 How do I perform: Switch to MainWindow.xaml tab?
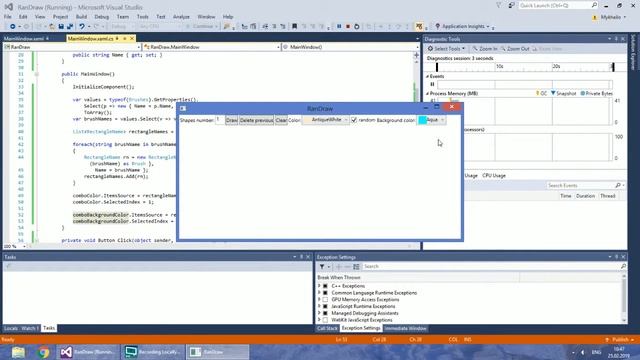(x=24, y=38)
